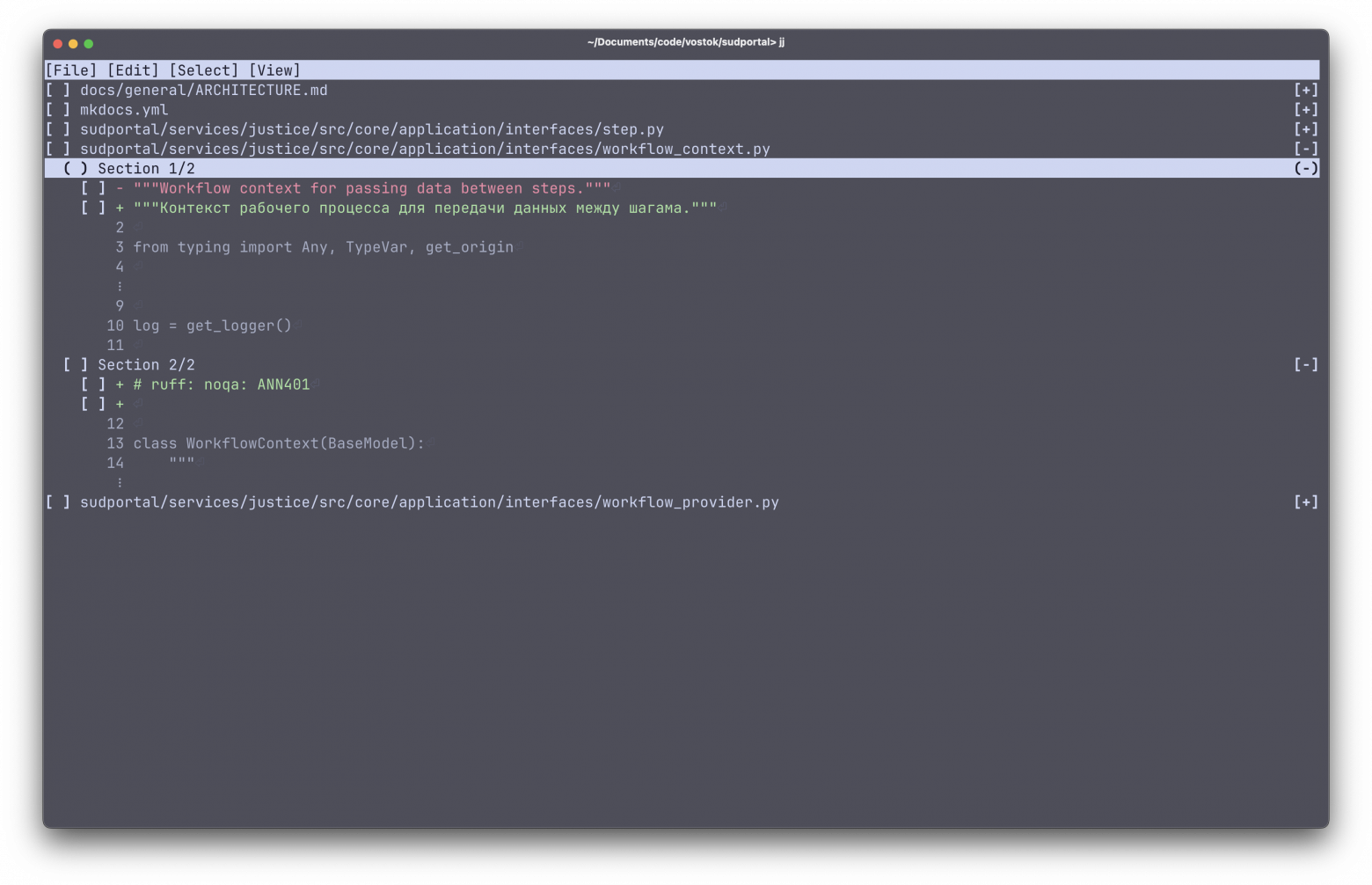The height and width of the screenshot is (885, 1372).
Task: Expand the docs/general/ARCHITECTURE.md file
Action: coord(1306,90)
